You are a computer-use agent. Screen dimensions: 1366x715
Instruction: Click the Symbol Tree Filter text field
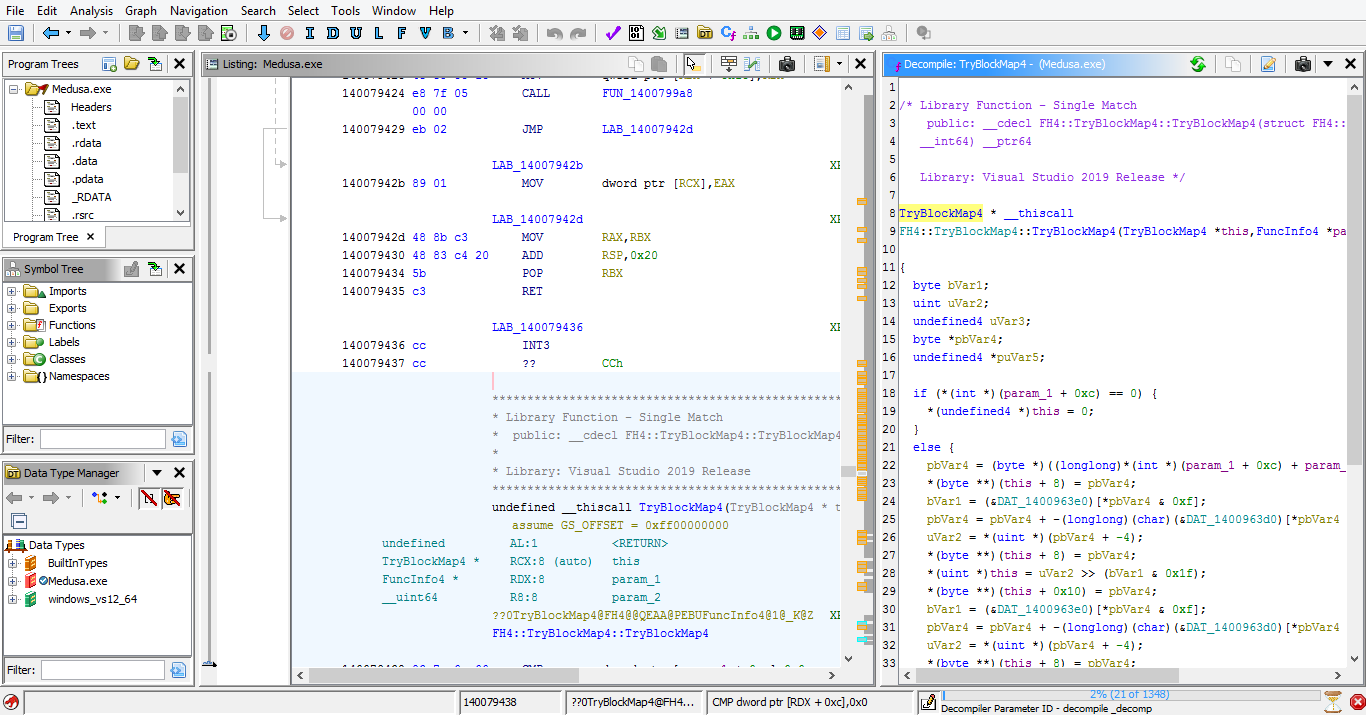pyautogui.click(x=102, y=439)
